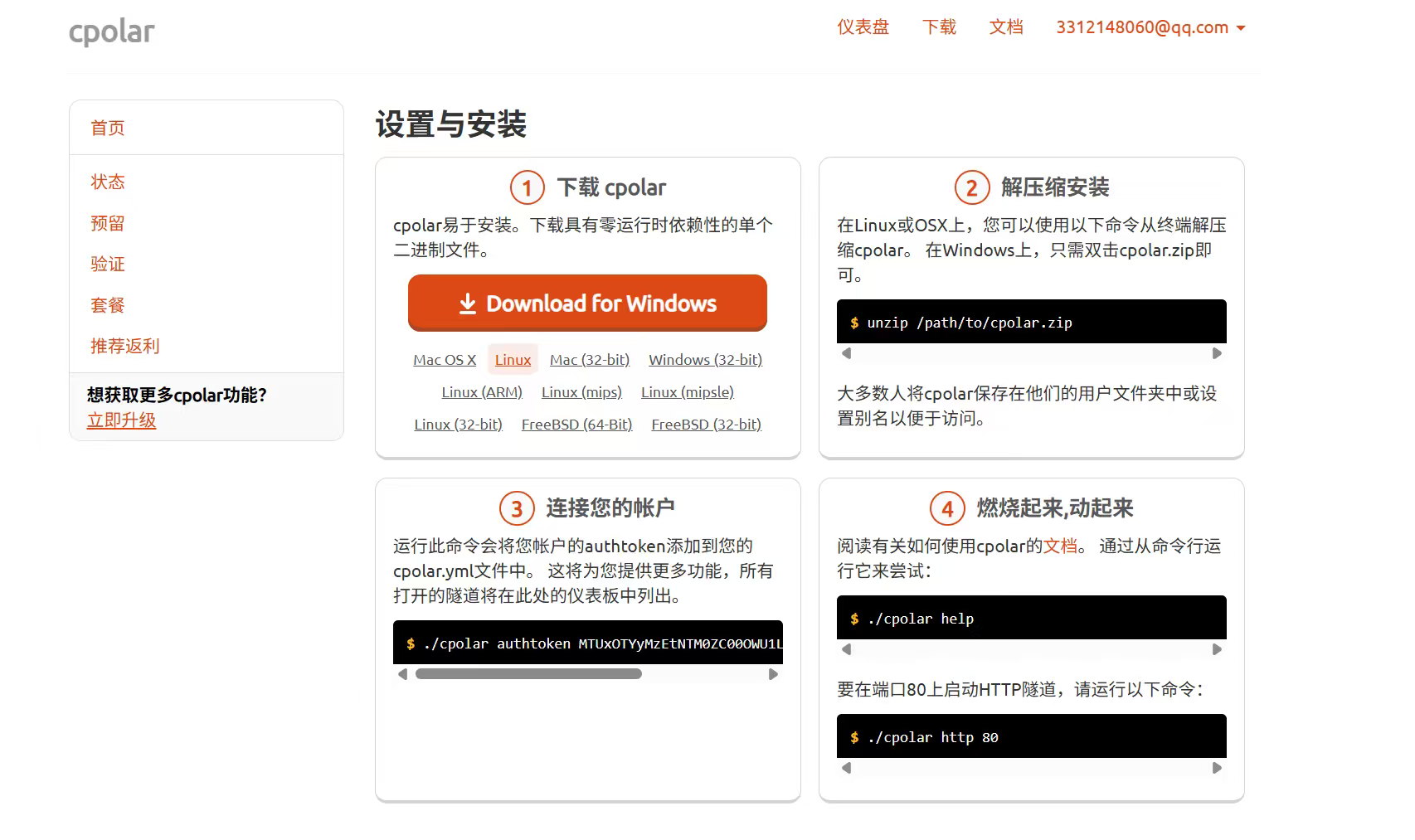The image size is (1415, 840).
Task: Click the 下载 cpolar step heading
Action: 611,187
